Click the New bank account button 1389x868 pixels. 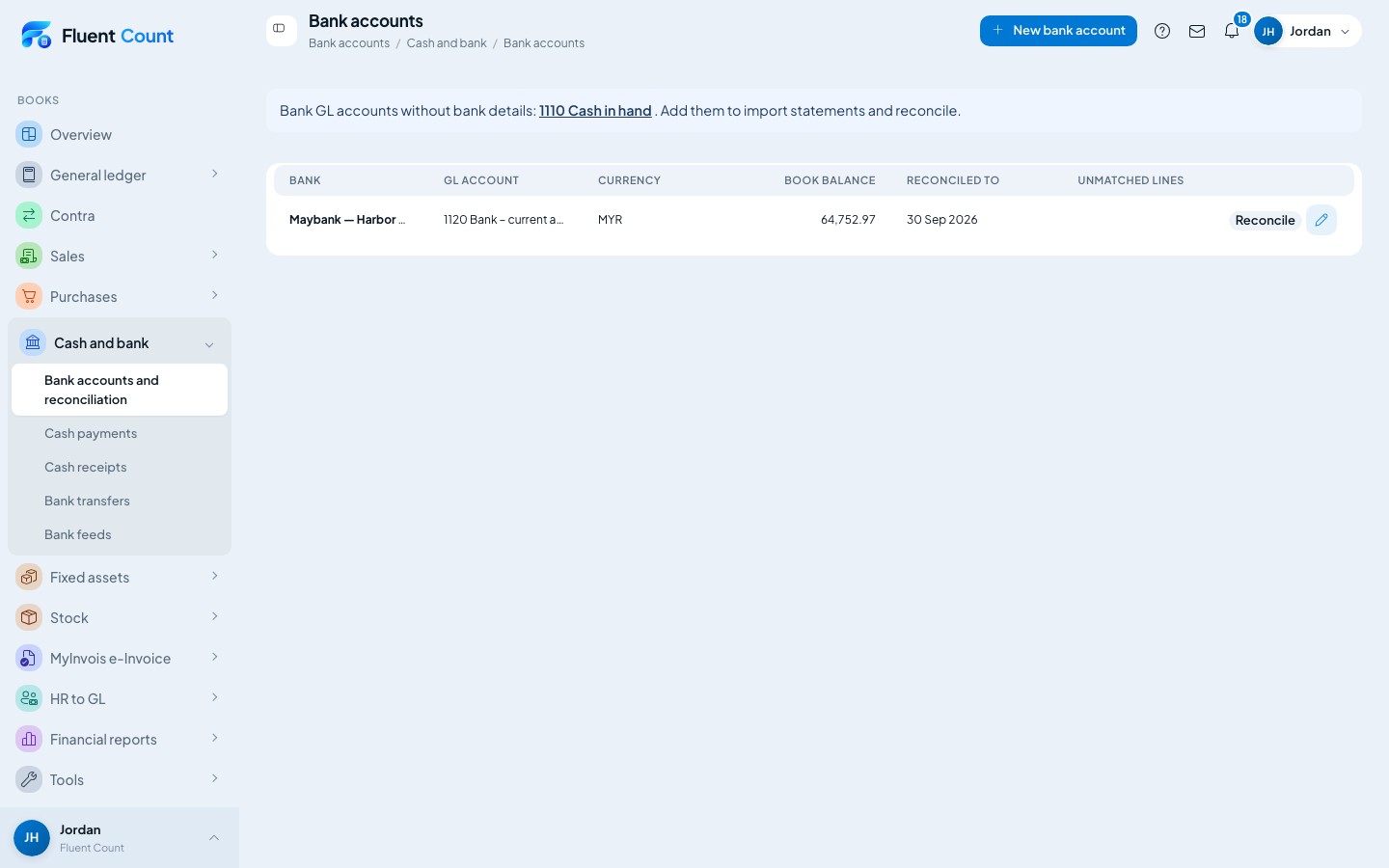pyautogui.click(x=1058, y=31)
